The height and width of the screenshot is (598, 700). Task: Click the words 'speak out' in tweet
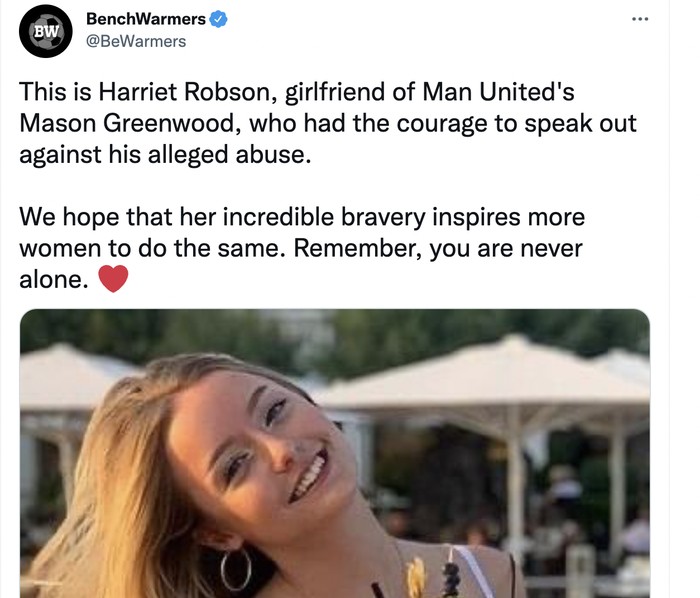pos(580,123)
